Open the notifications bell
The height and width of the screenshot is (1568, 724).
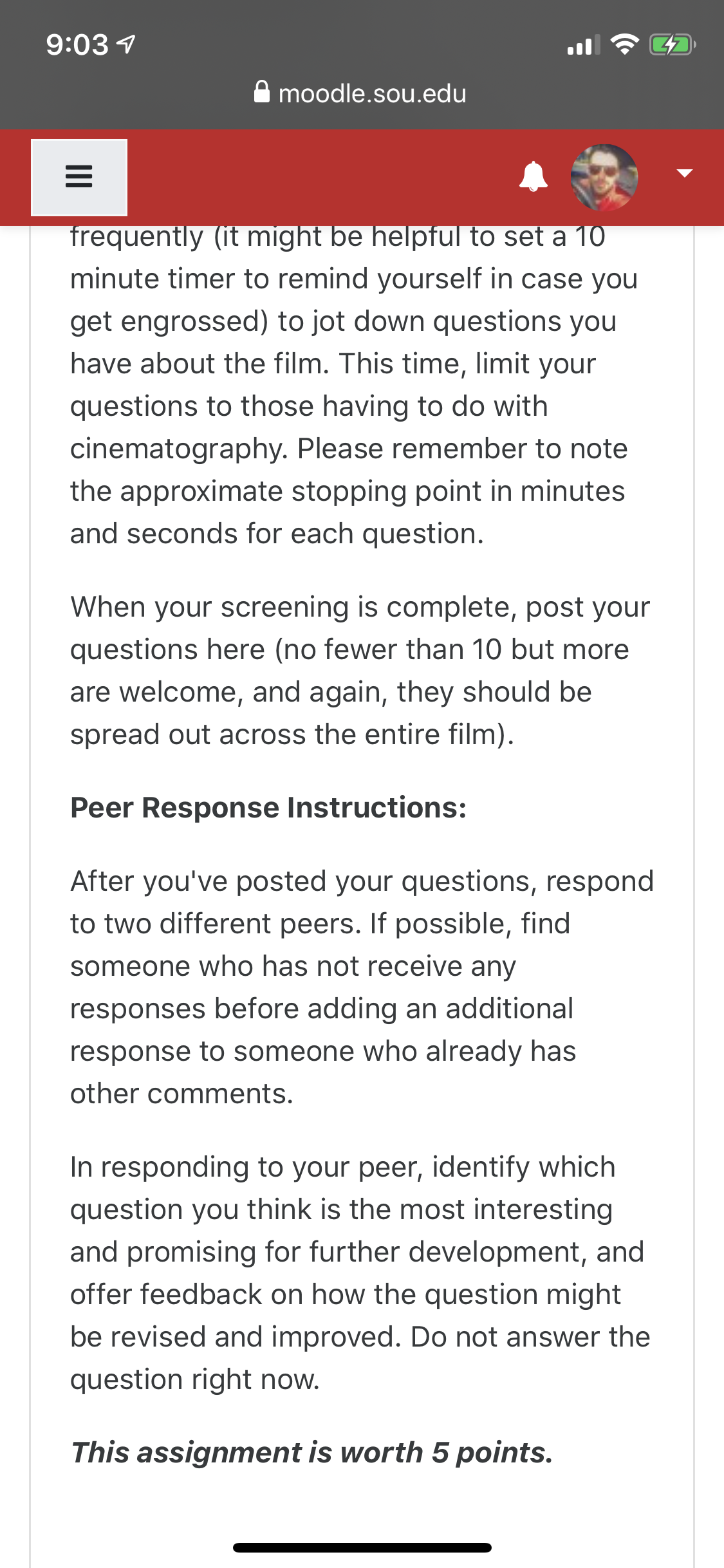534,177
